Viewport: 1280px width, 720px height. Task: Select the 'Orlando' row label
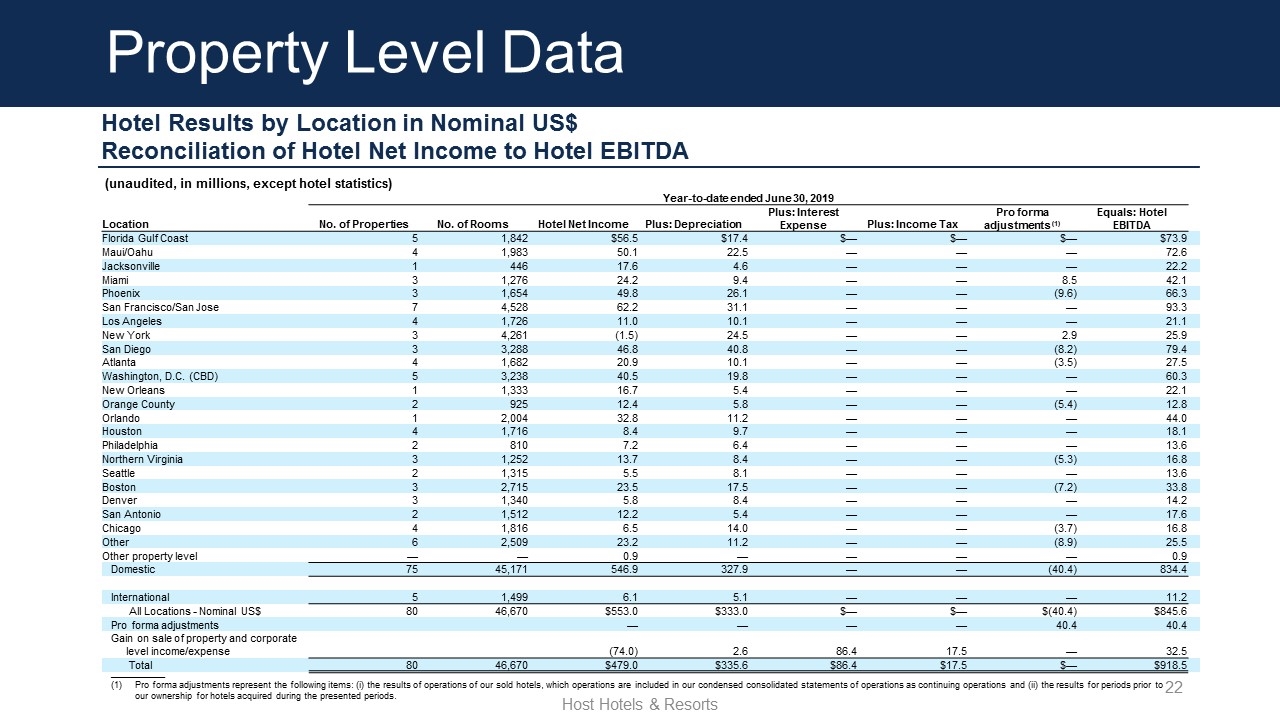click(119, 418)
